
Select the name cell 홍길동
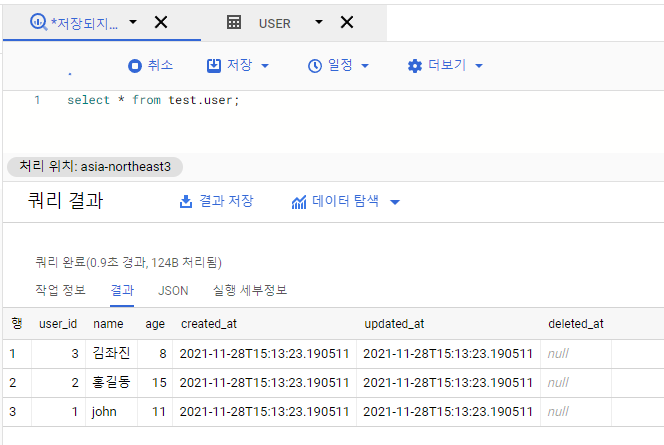[111, 382]
